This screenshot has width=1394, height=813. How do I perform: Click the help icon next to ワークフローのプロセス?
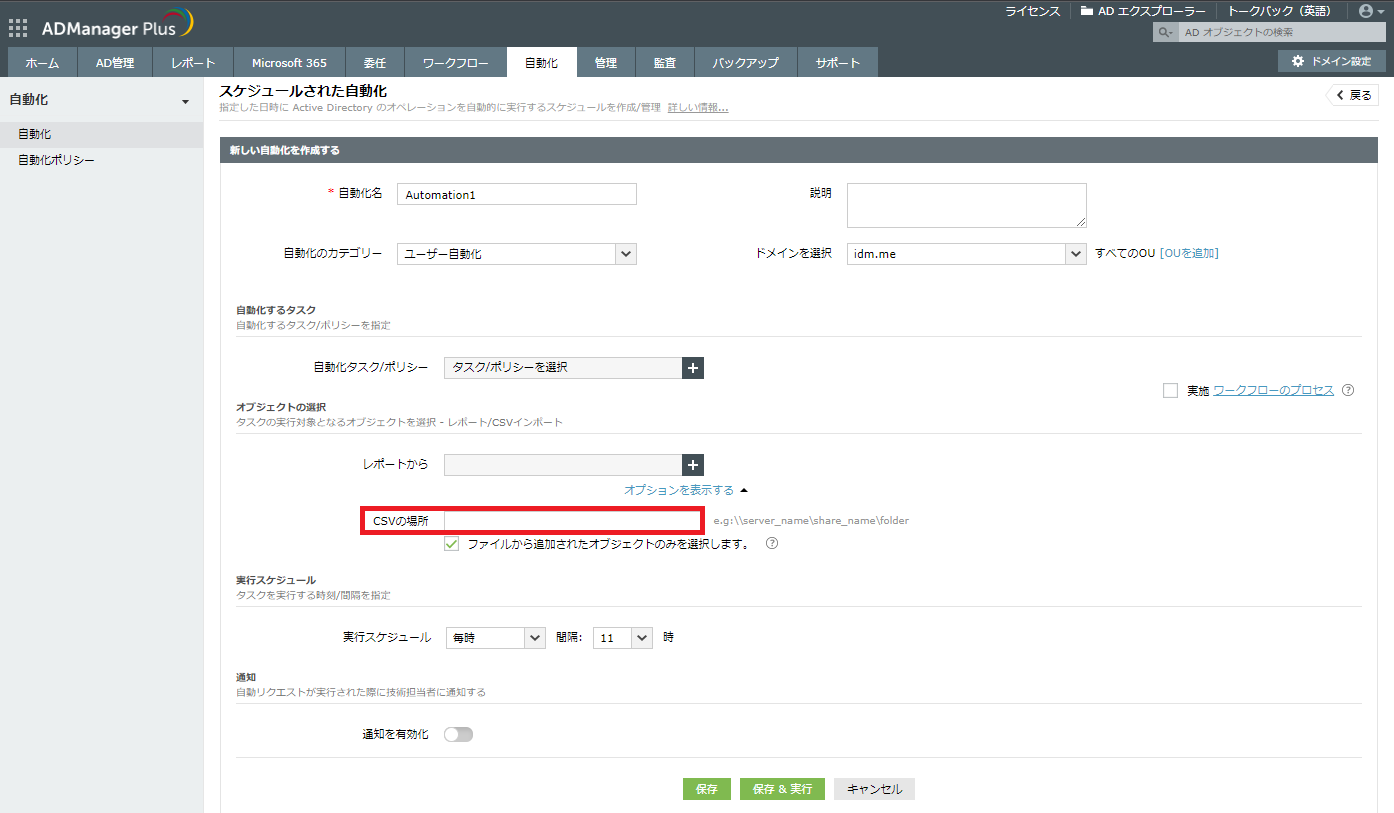pyautogui.click(x=1348, y=390)
